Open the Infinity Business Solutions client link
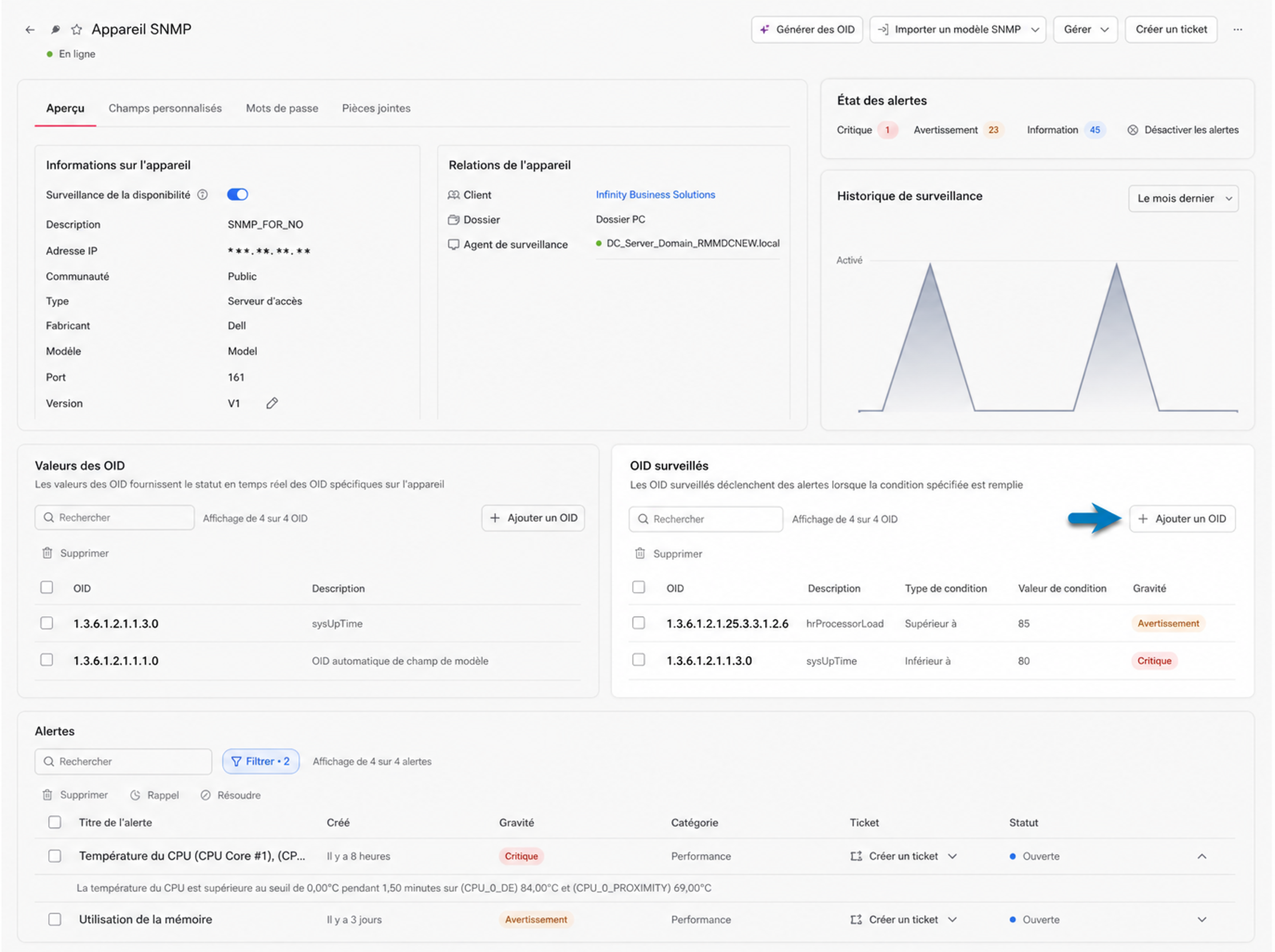Screen dimensions: 1275x952 (655, 195)
